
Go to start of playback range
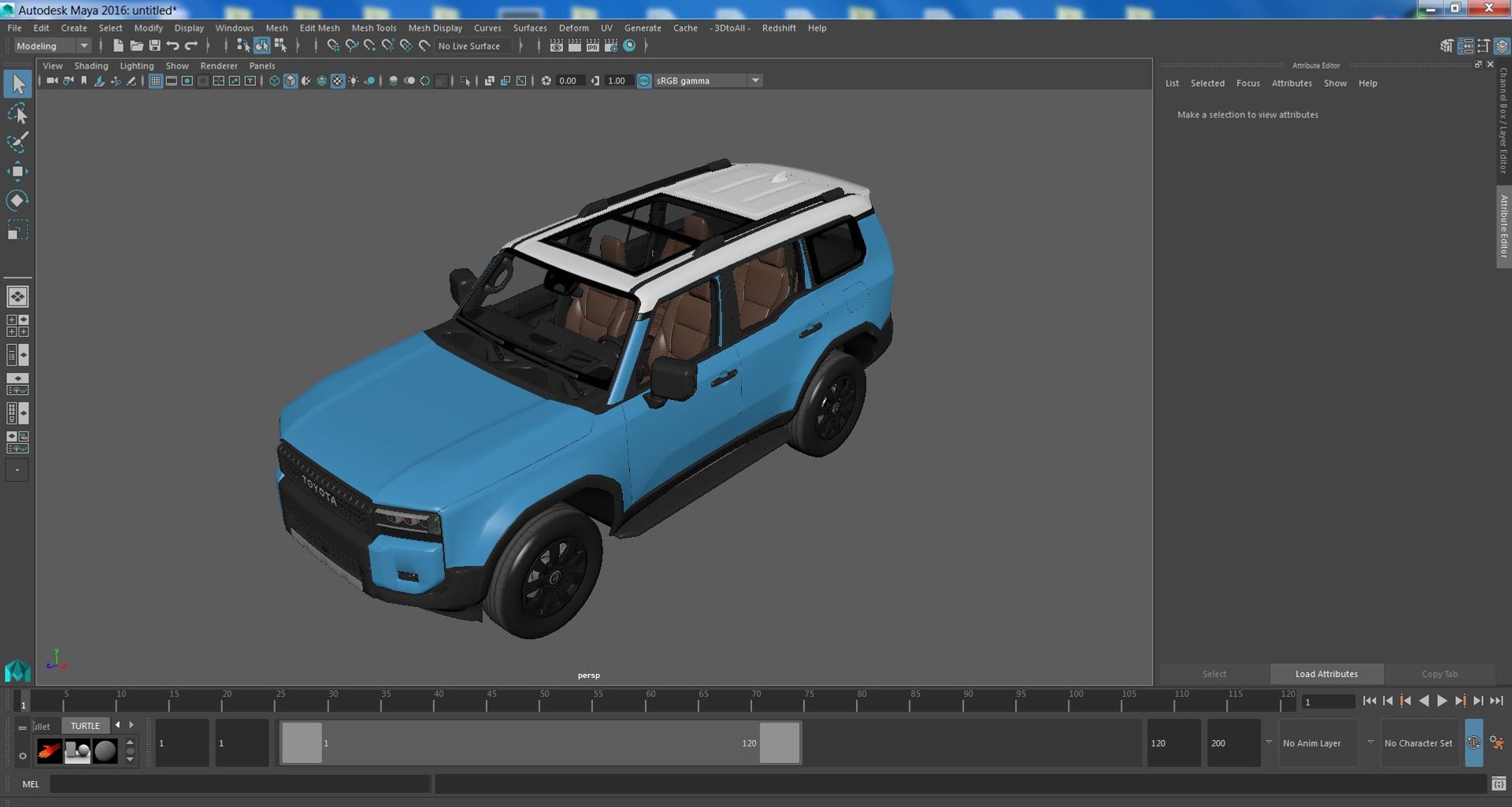click(1369, 701)
